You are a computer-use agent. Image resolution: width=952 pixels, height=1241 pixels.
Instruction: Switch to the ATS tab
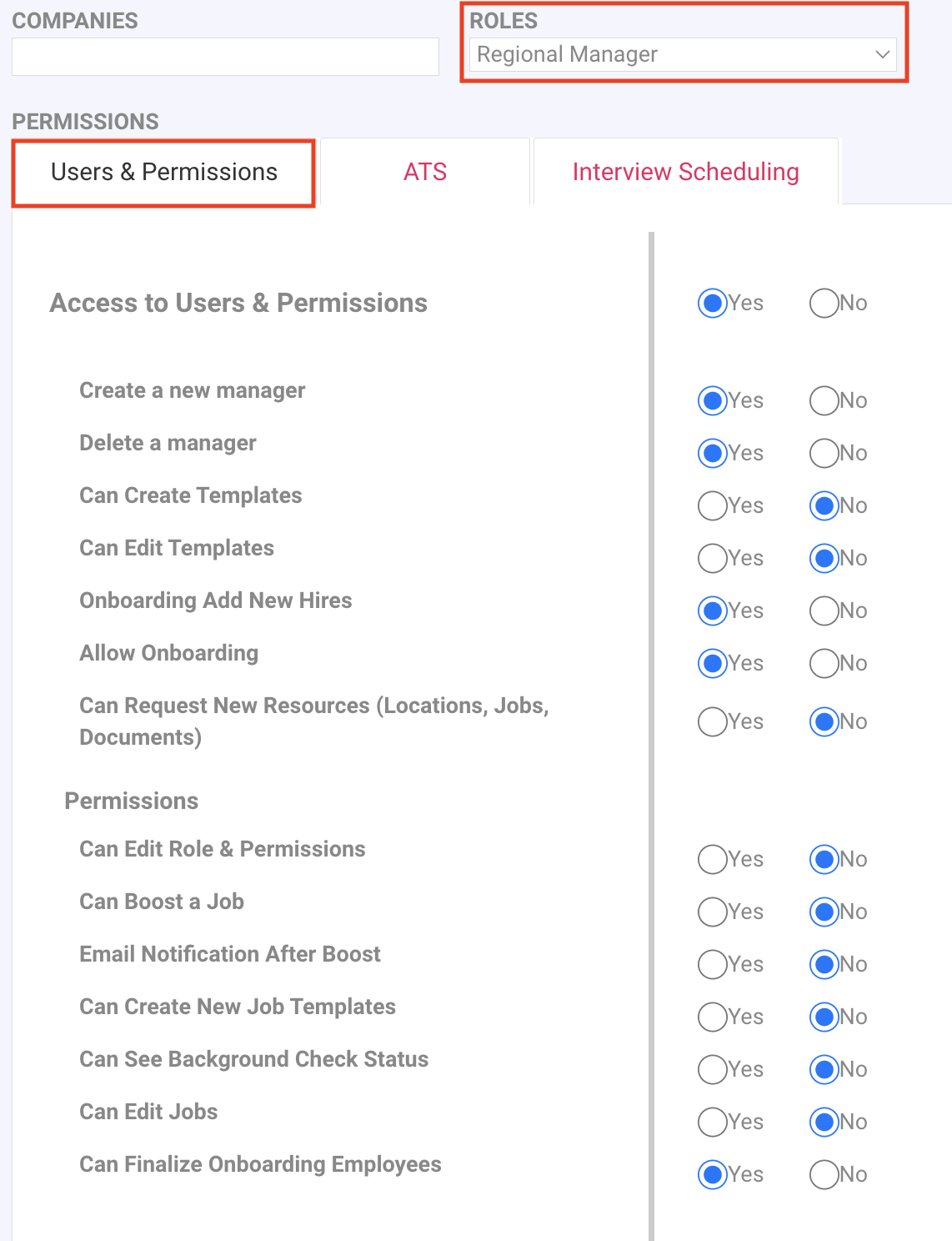point(425,172)
